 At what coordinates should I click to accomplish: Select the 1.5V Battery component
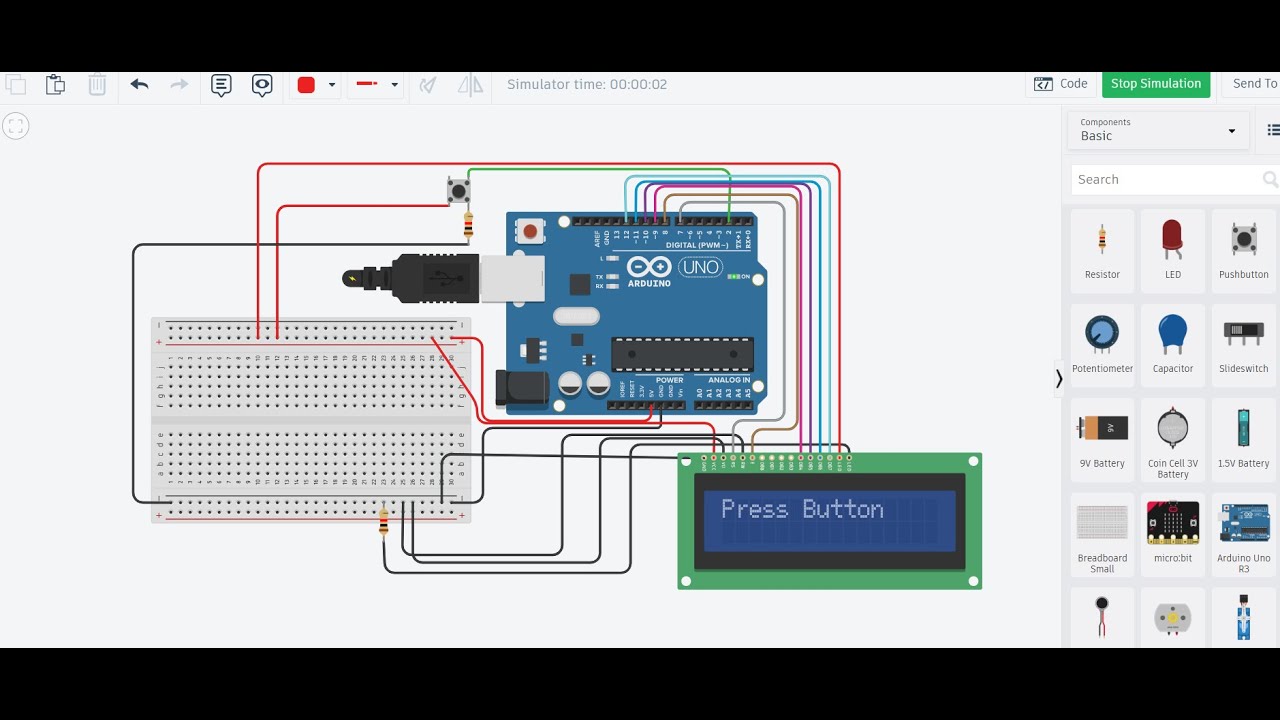(1243, 439)
